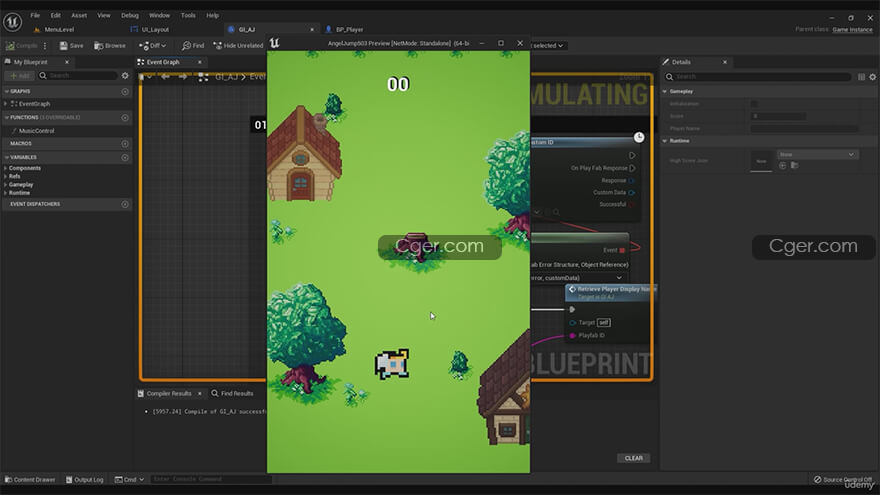Click use selected asset icon
Screen dimensions: 880x495
point(783,165)
